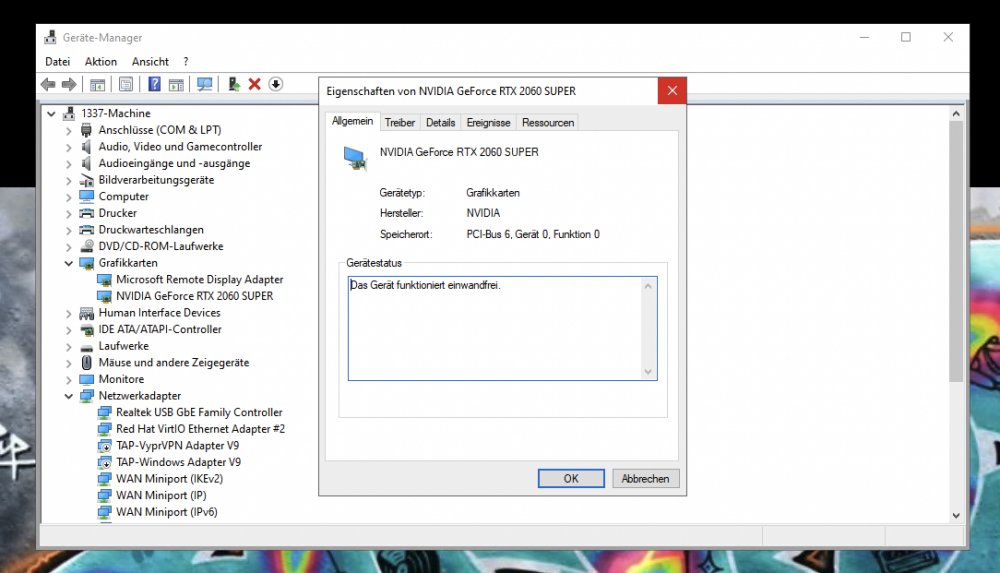This screenshot has width=1000, height=573.
Task: Click the 1337-Machine computer icon
Action: point(69,114)
